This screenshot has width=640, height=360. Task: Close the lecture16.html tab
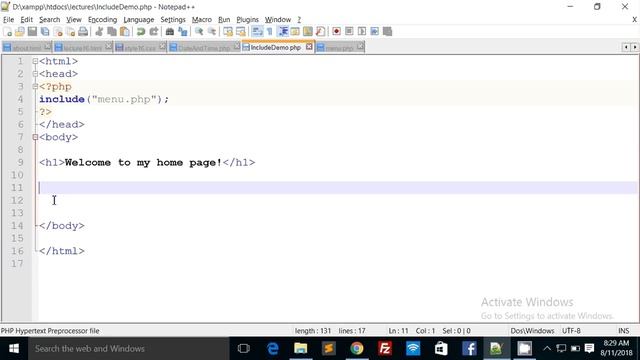tap(109, 47)
